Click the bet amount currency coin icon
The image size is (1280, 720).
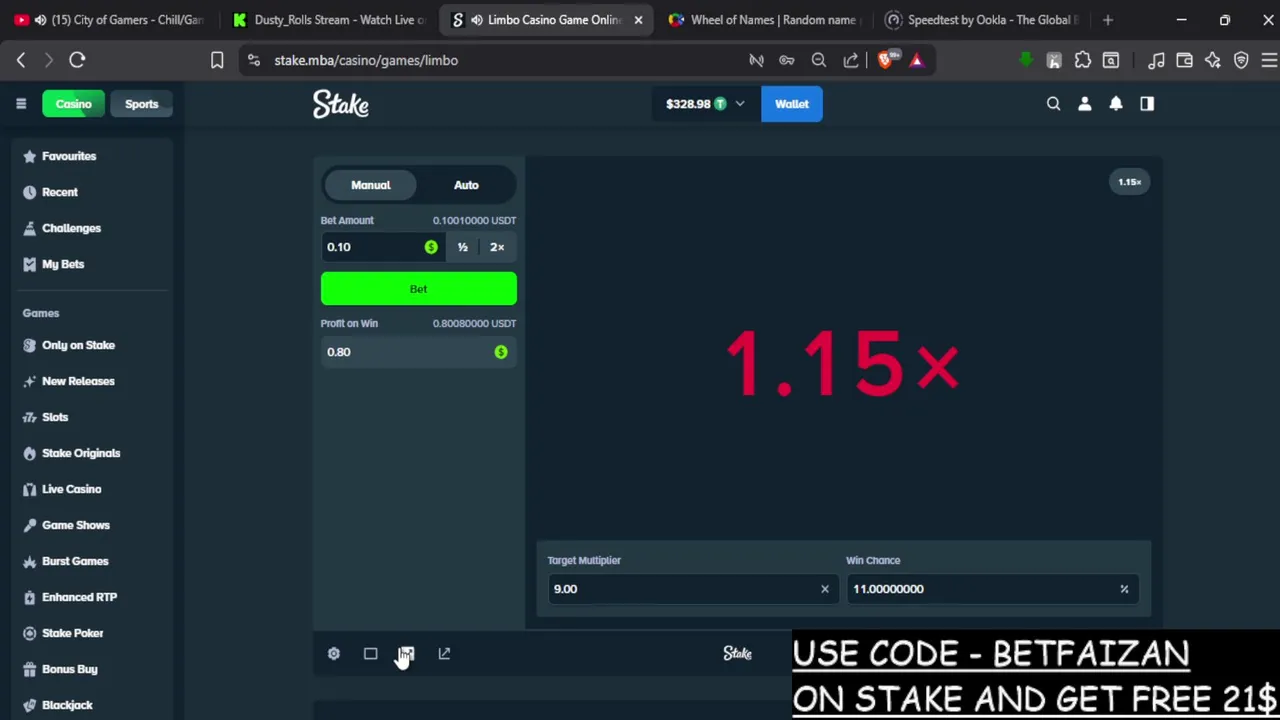tap(431, 247)
